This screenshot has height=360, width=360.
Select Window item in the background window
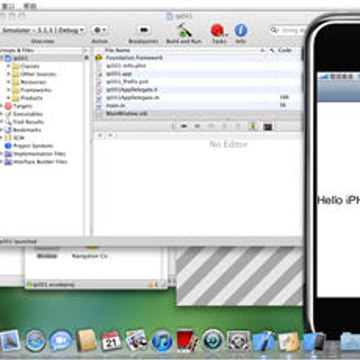(47, 256)
